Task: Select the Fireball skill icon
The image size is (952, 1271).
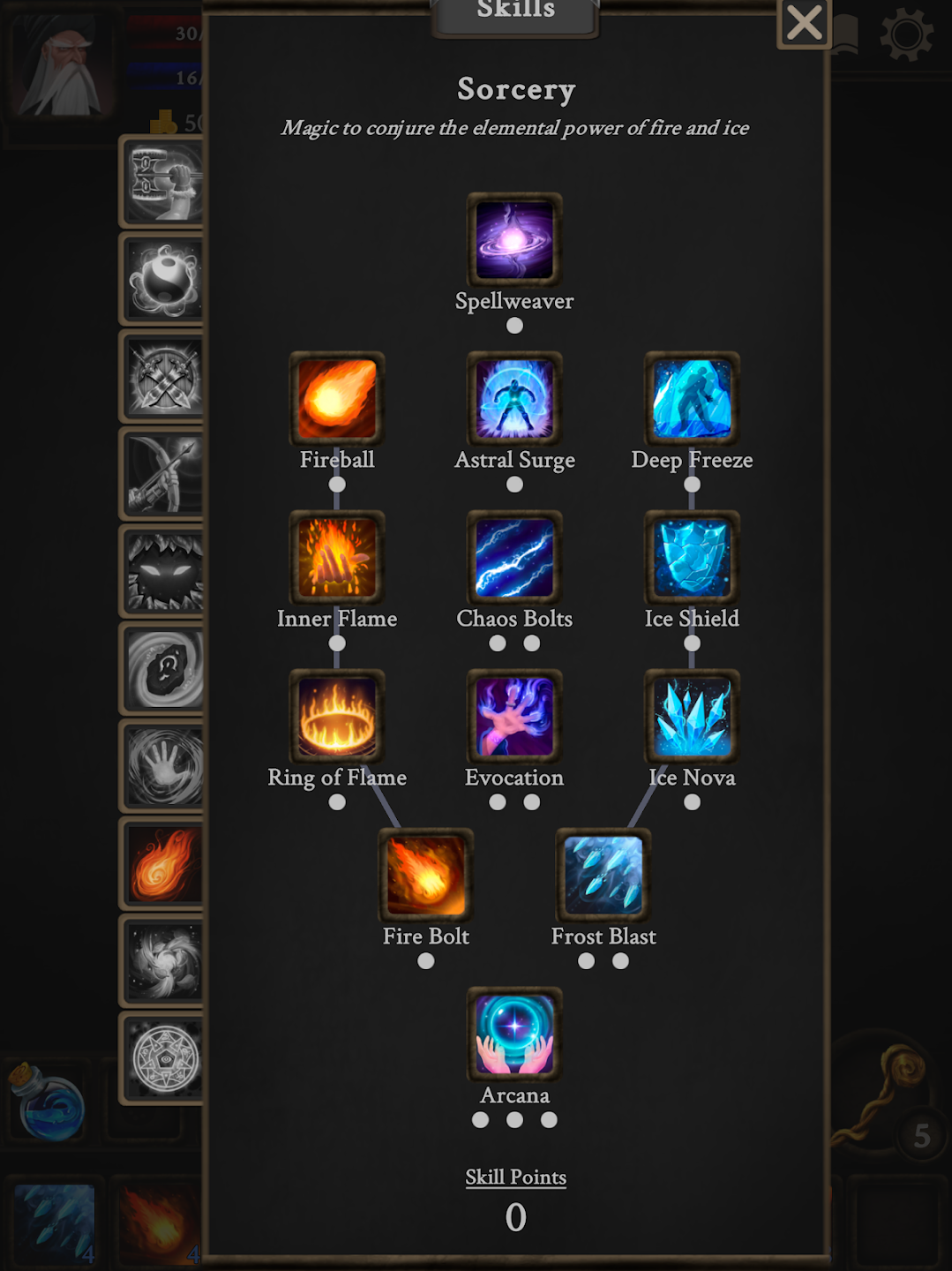Action: coord(337,398)
